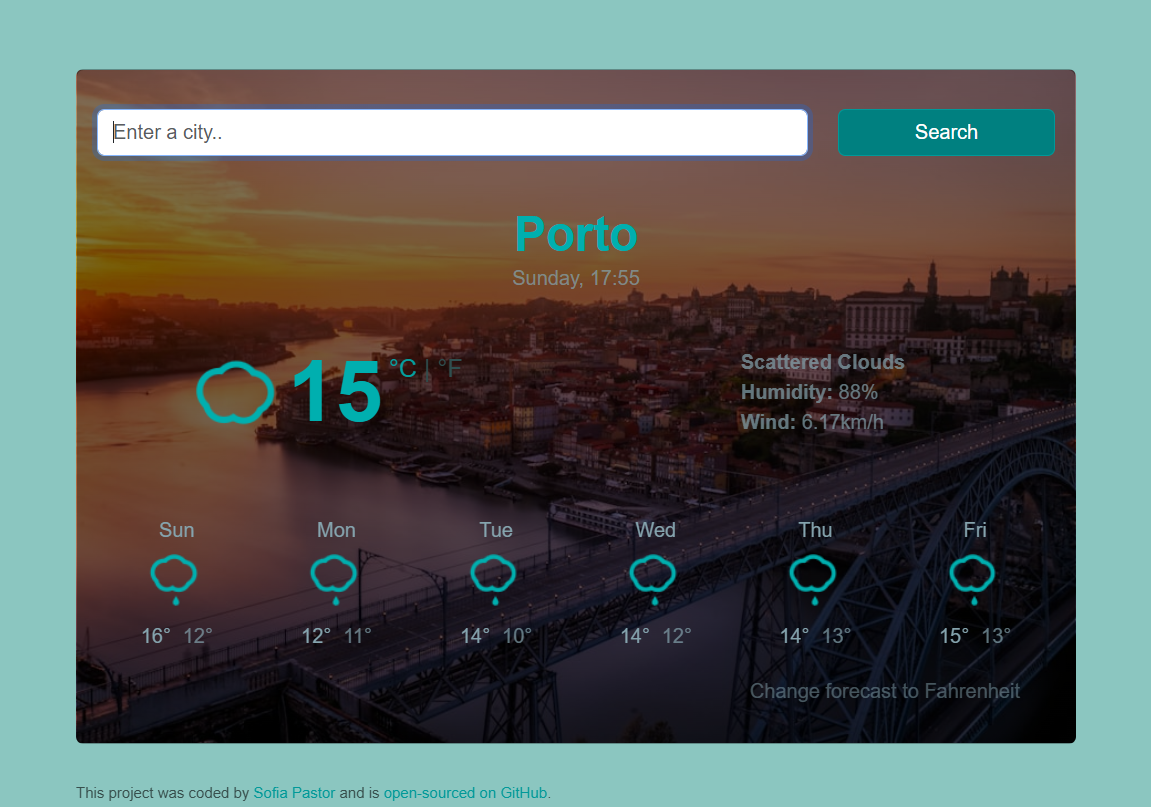
Task: Open the Sofia Pastor link
Action: point(294,793)
